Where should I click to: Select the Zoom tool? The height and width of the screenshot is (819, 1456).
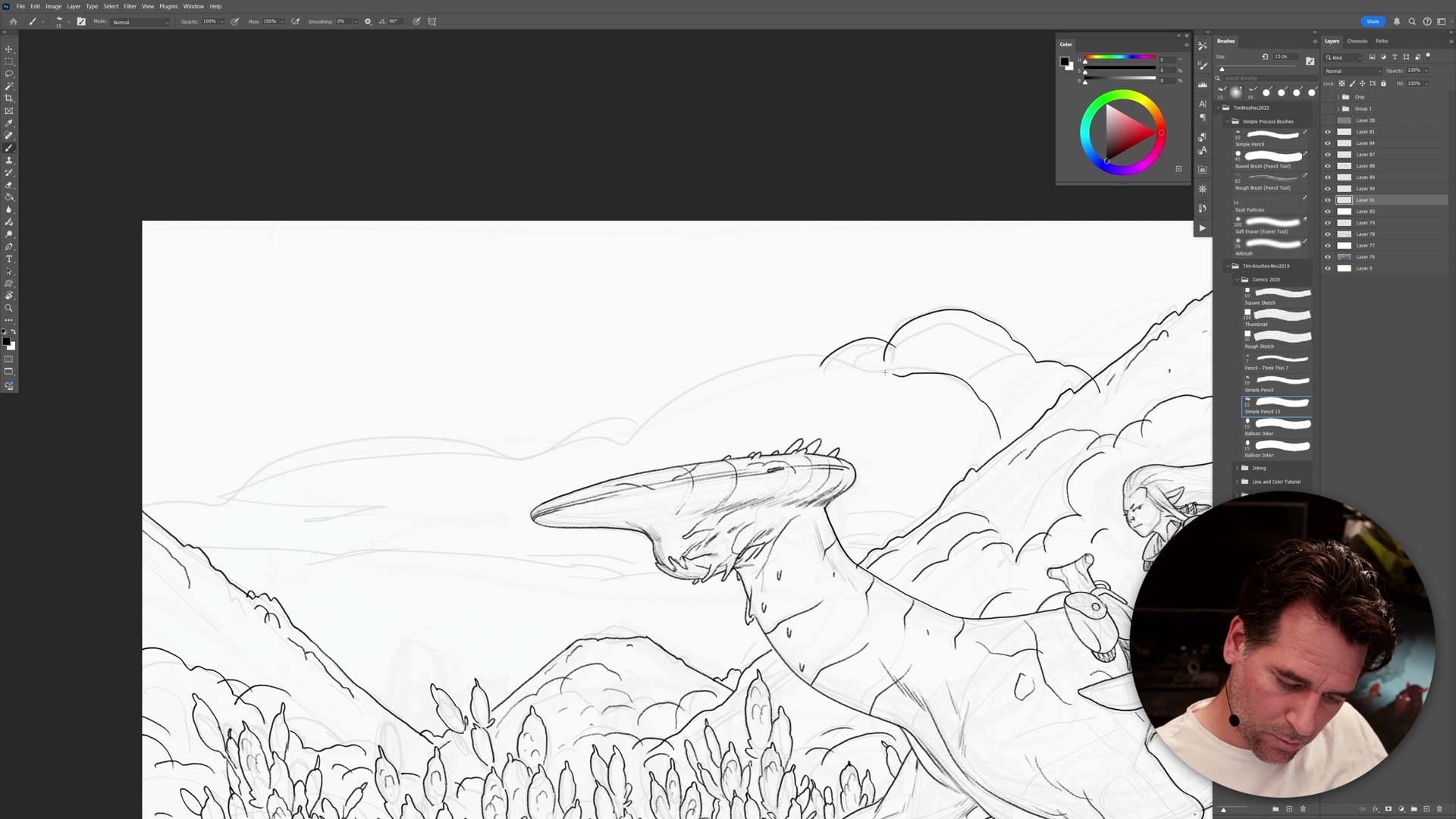[9, 308]
